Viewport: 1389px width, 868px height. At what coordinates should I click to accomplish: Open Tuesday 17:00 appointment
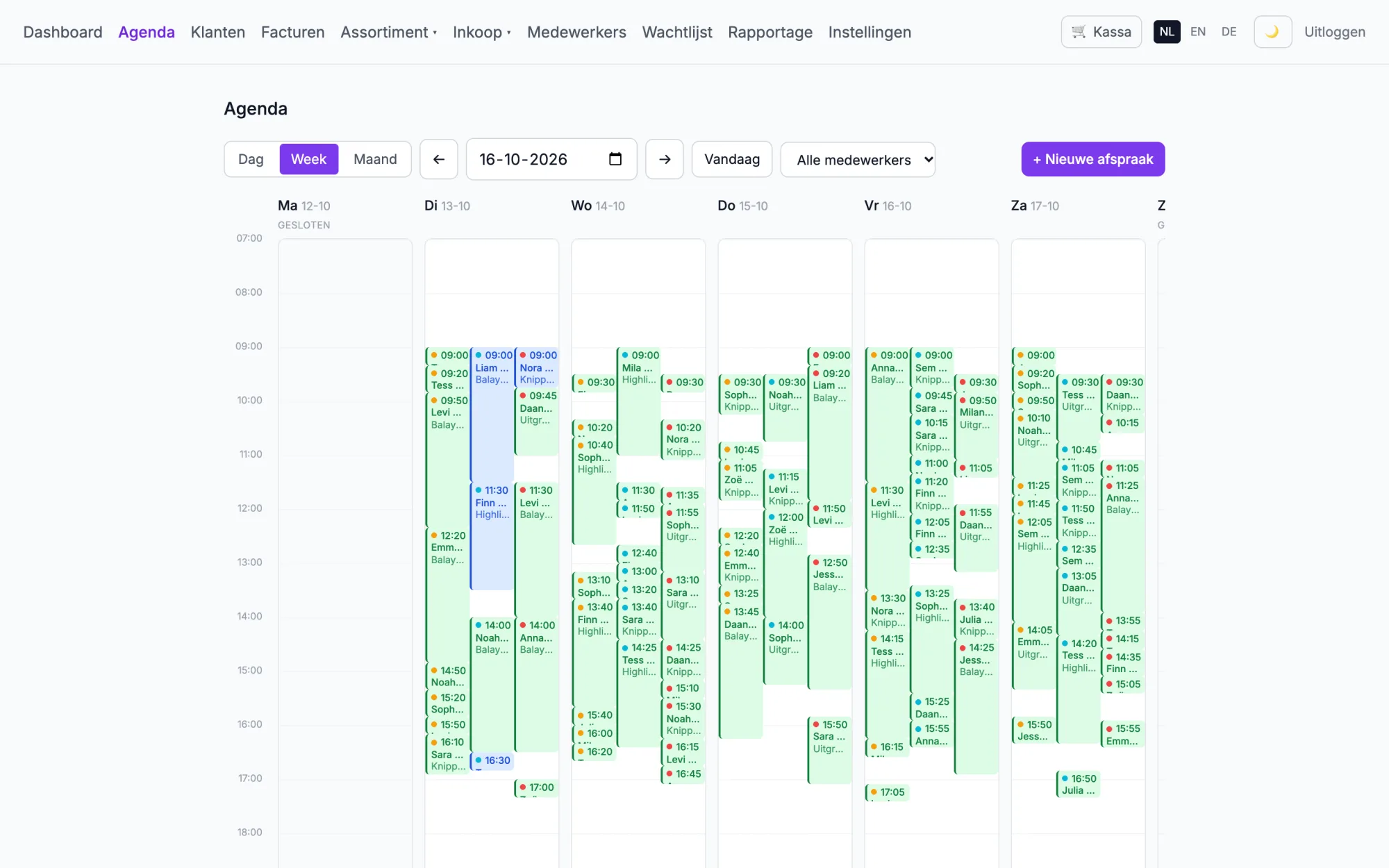pyautogui.click(x=537, y=788)
